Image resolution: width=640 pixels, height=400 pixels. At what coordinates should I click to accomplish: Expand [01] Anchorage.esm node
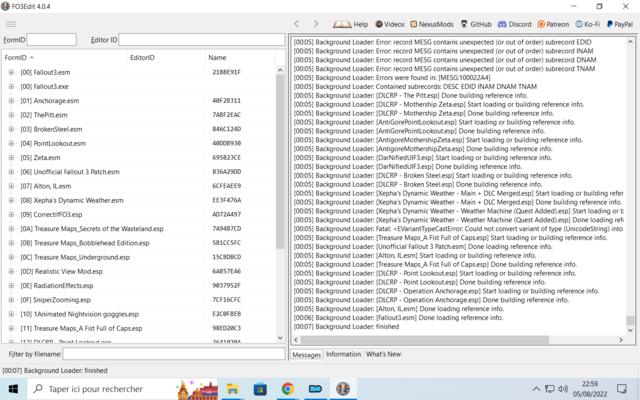point(11,101)
